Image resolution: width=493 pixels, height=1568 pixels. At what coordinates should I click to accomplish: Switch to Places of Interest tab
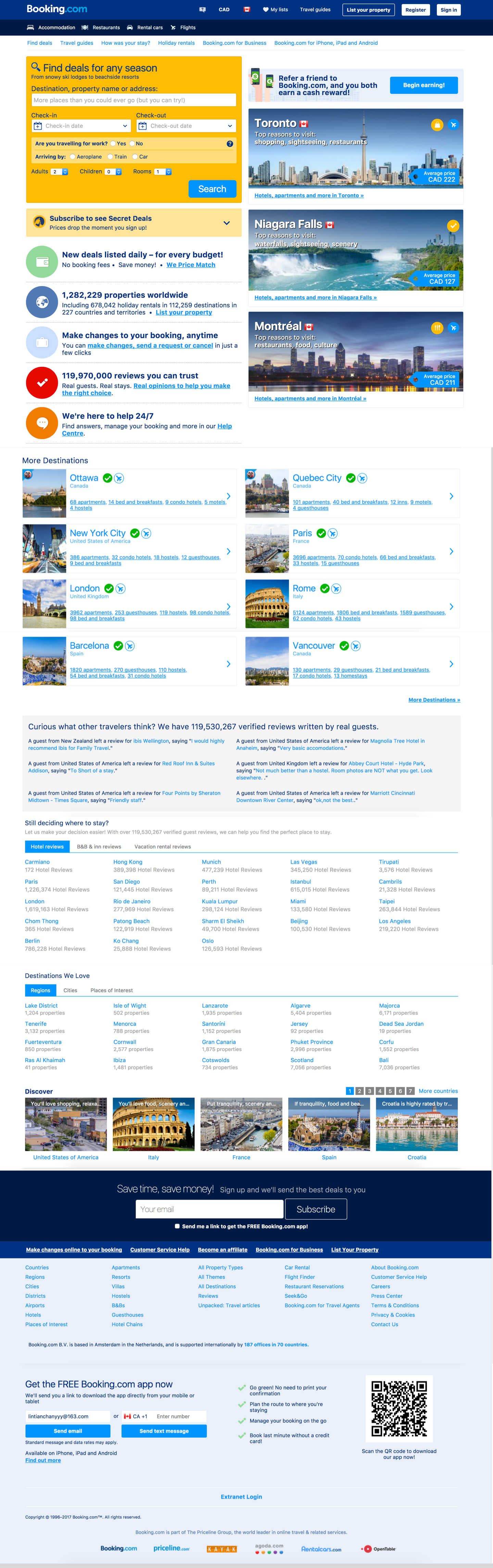click(112, 990)
